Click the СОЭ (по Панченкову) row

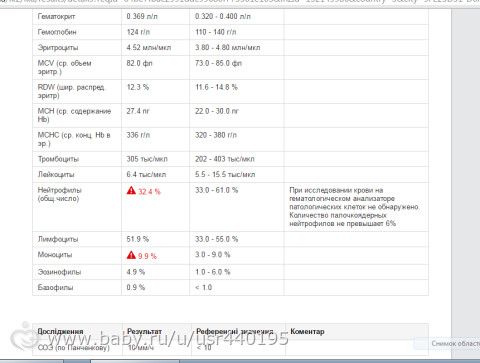[230, 348]
